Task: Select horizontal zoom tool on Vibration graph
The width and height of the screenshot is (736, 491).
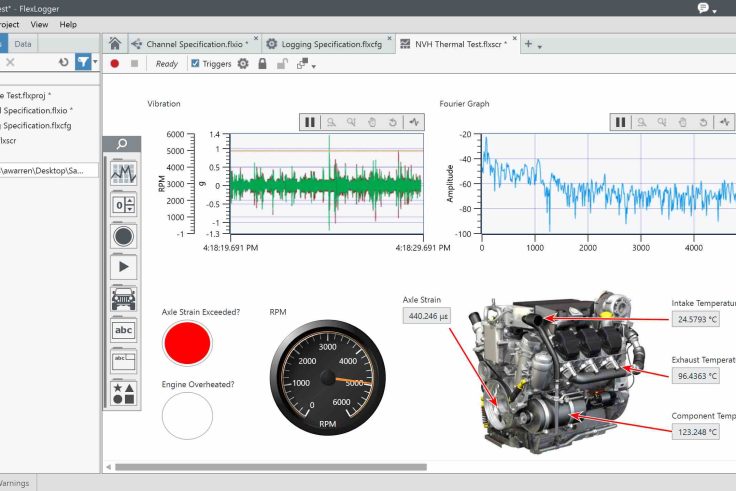Action: [352, 122]
